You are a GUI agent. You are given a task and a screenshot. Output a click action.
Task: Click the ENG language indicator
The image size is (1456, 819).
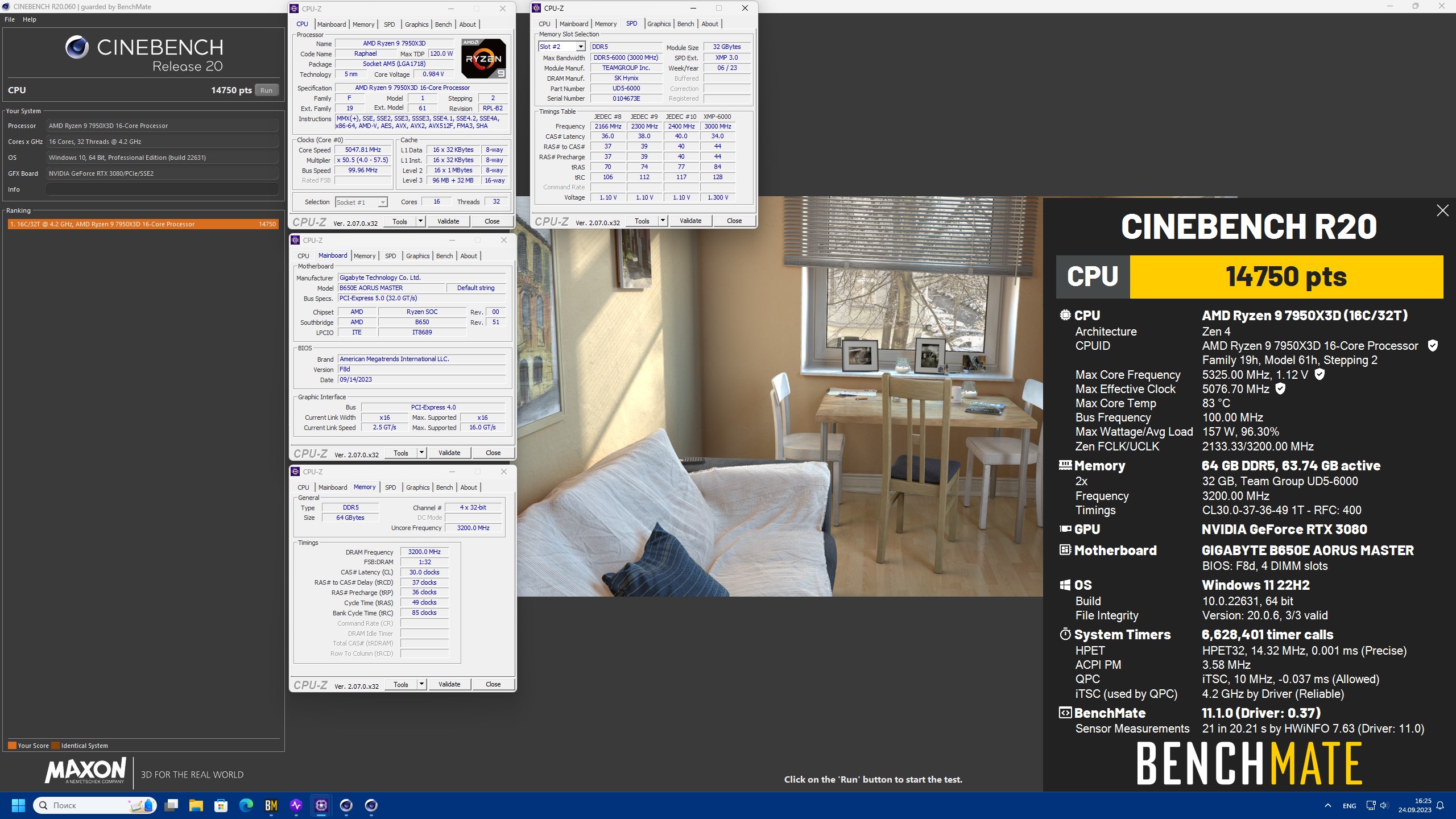pyautogui.click(x=1349, y=805)
